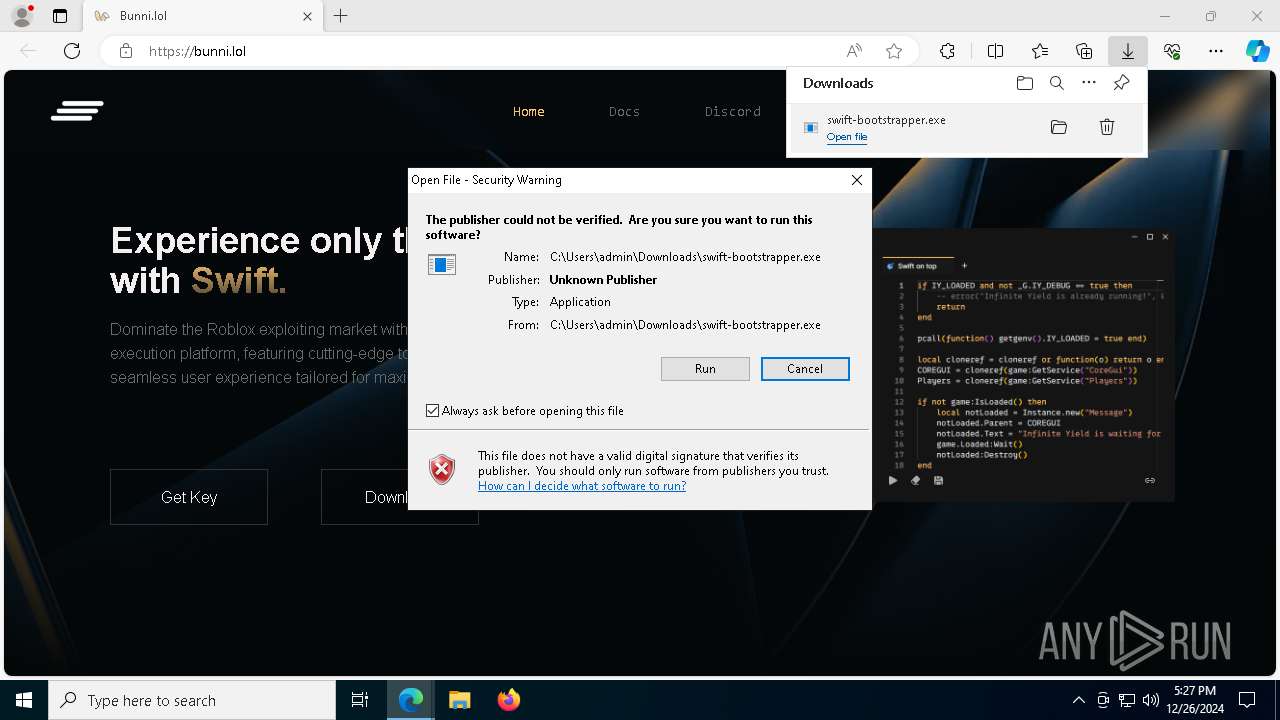Click save icon in code editor preview
Image resolution: width=1280 pixels, height=720 pixels.
tap(938, 481)
